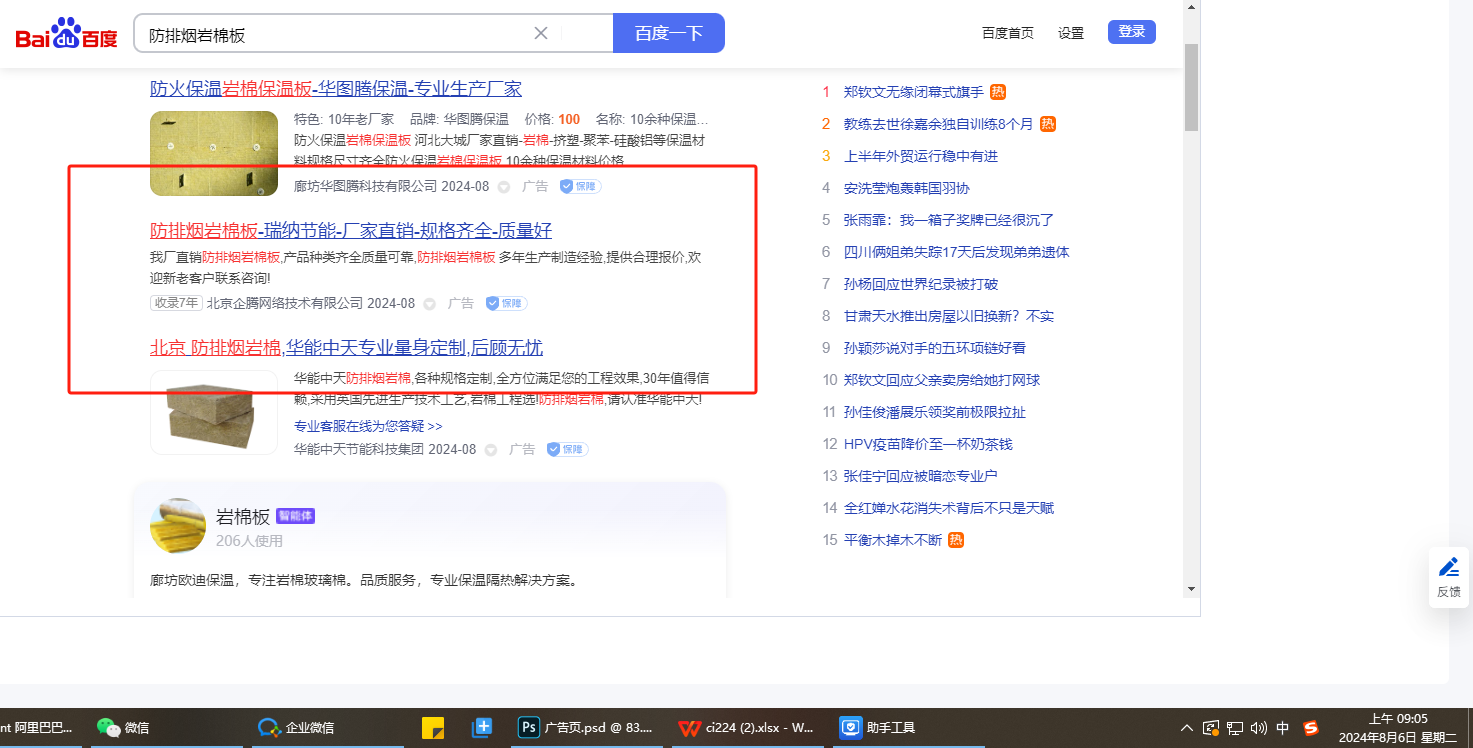Open the WPS ci224 (2).xlsx taskbar window
The width and height of the screenshot is (1473, 748).
pos(745,727)
